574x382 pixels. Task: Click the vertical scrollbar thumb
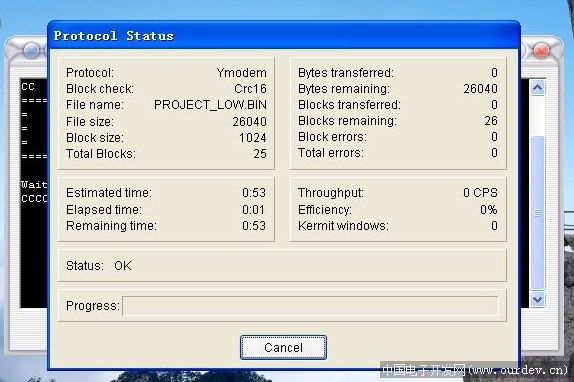coord(537,213)
